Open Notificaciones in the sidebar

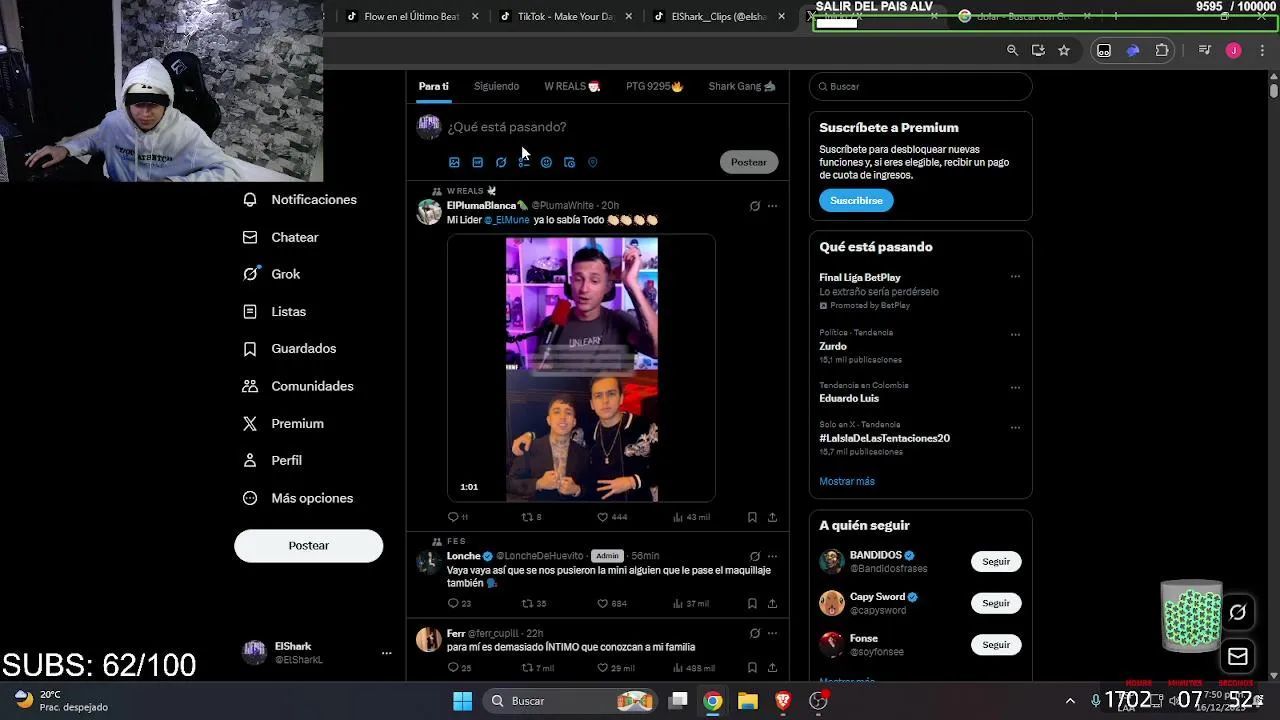[x=300, y=200]
